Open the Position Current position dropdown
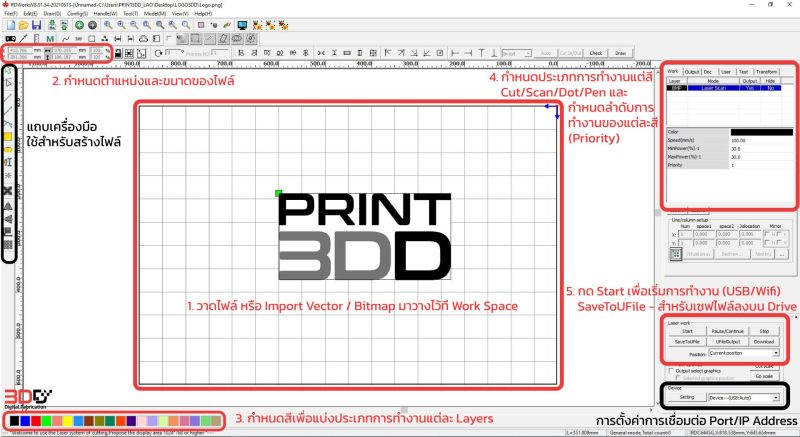Screen dimensions: 800x437 coord(744,353)
